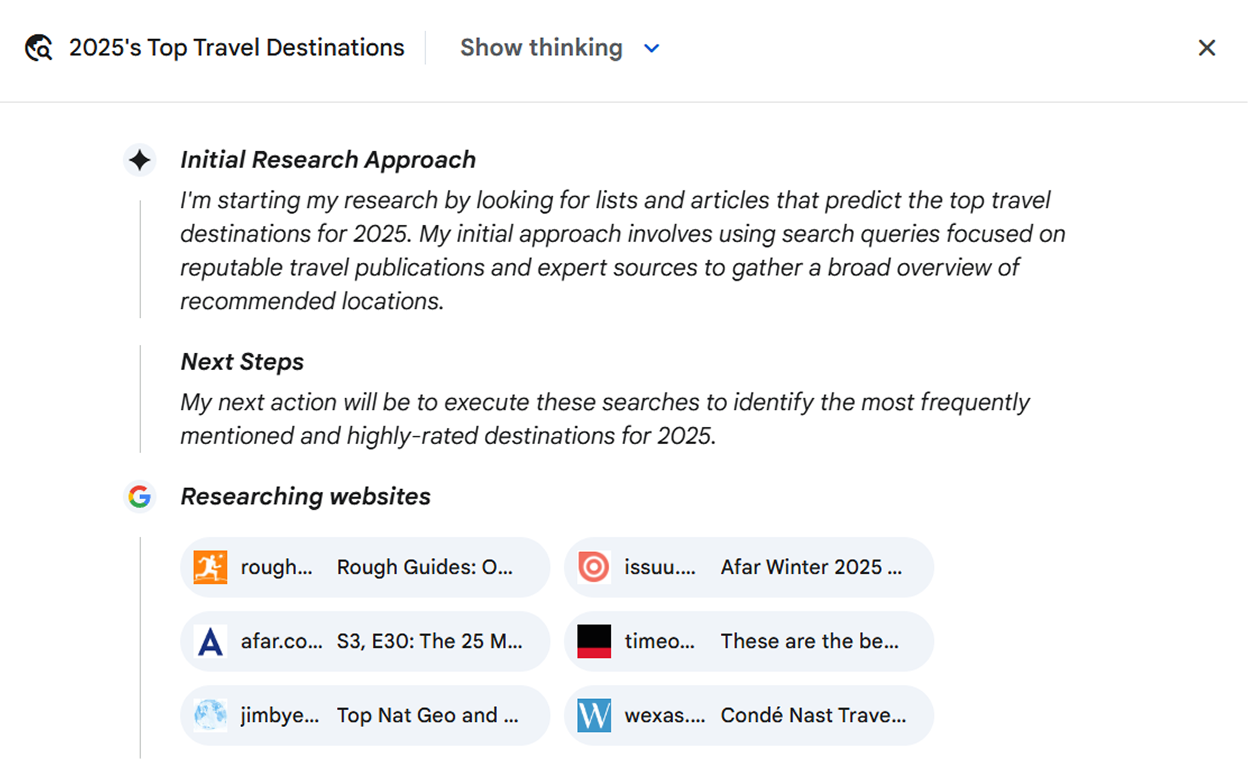This screenshot has width=1248, height=759.
Task: Click the Rough Guides orange favicon
Action: click(x=211, y=567)
